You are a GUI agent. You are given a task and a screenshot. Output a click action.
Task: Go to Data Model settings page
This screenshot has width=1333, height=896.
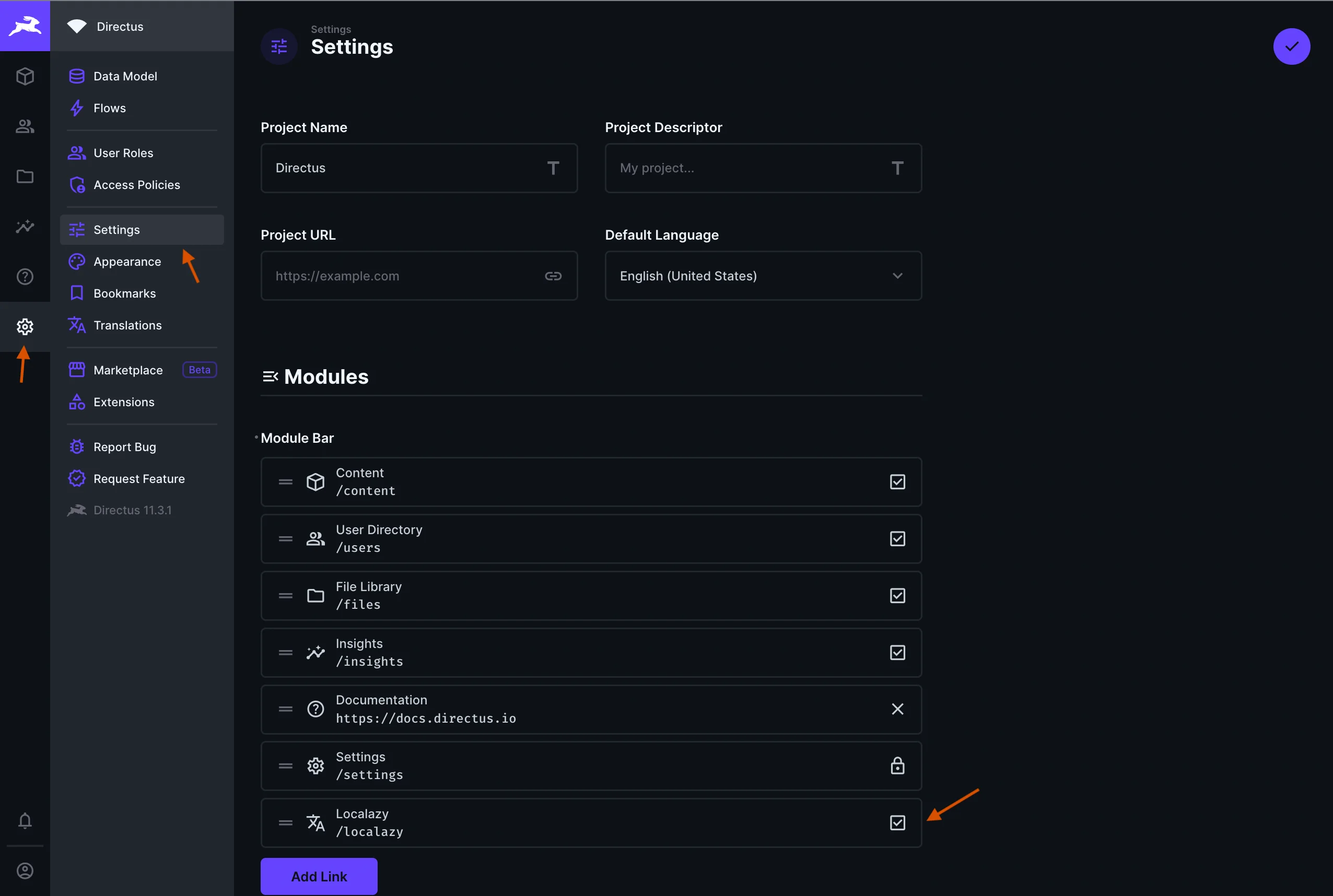125,76
